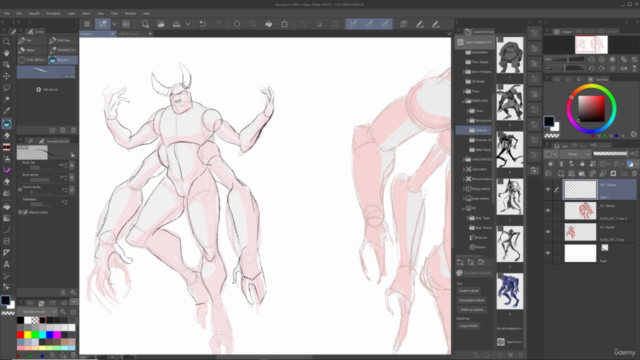Open the Layer menu
This screenshot has height=360, width=640.
pos(71,13)
